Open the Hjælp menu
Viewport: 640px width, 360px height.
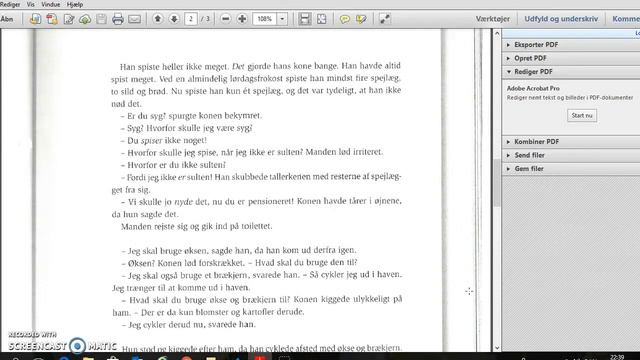[x=75, y=4]
